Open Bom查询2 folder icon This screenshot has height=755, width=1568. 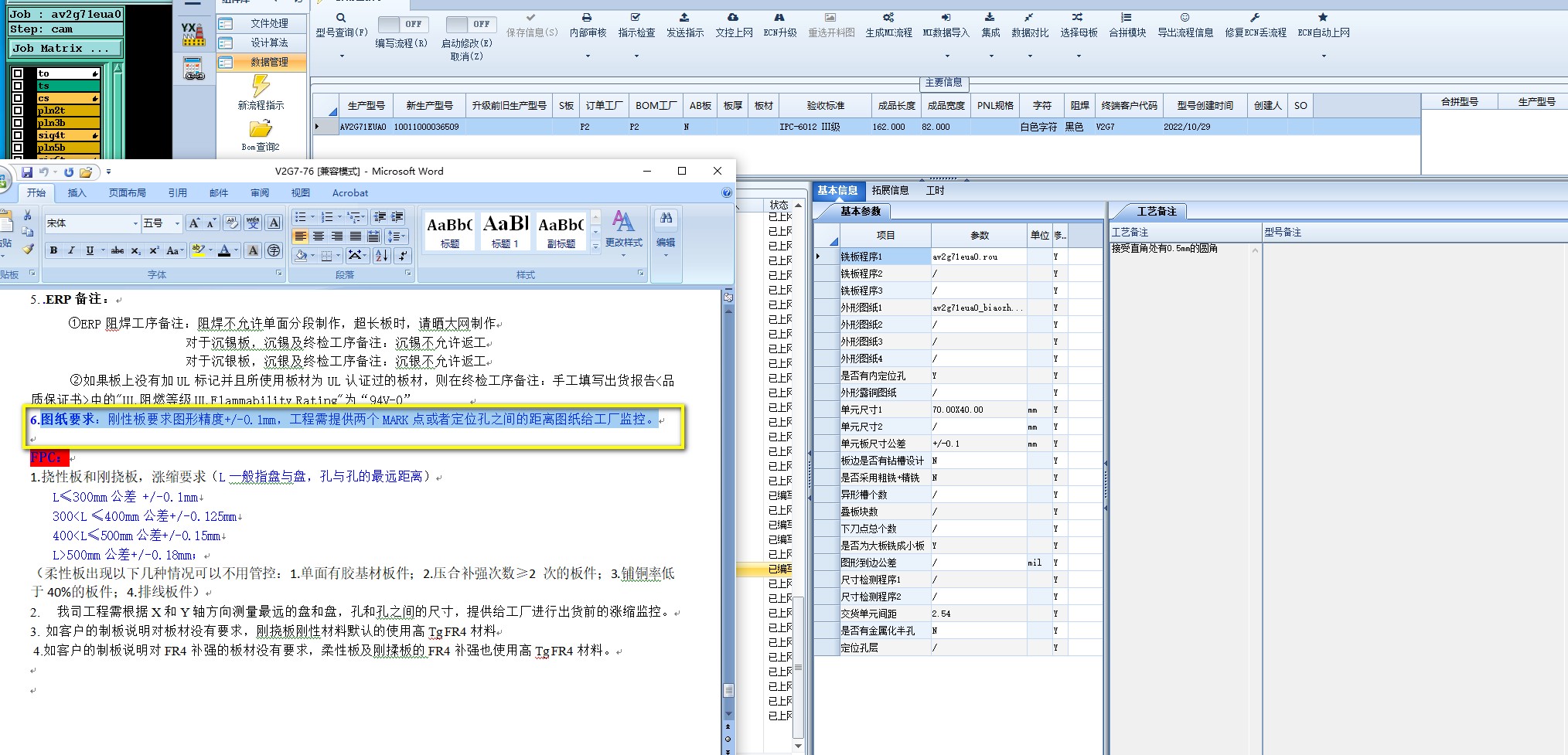point(261,128)
